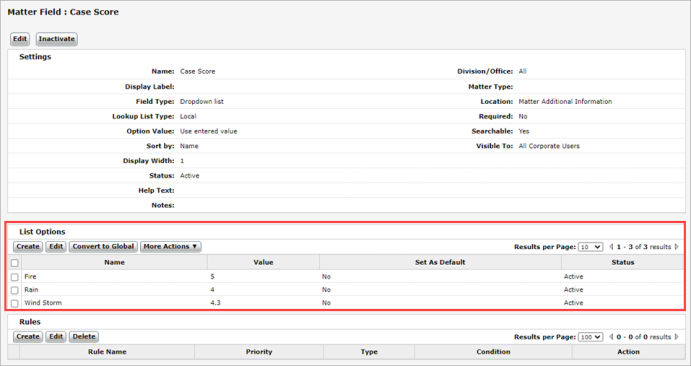
Task: Click Edit in the Rules section
Action: [56, 336]
